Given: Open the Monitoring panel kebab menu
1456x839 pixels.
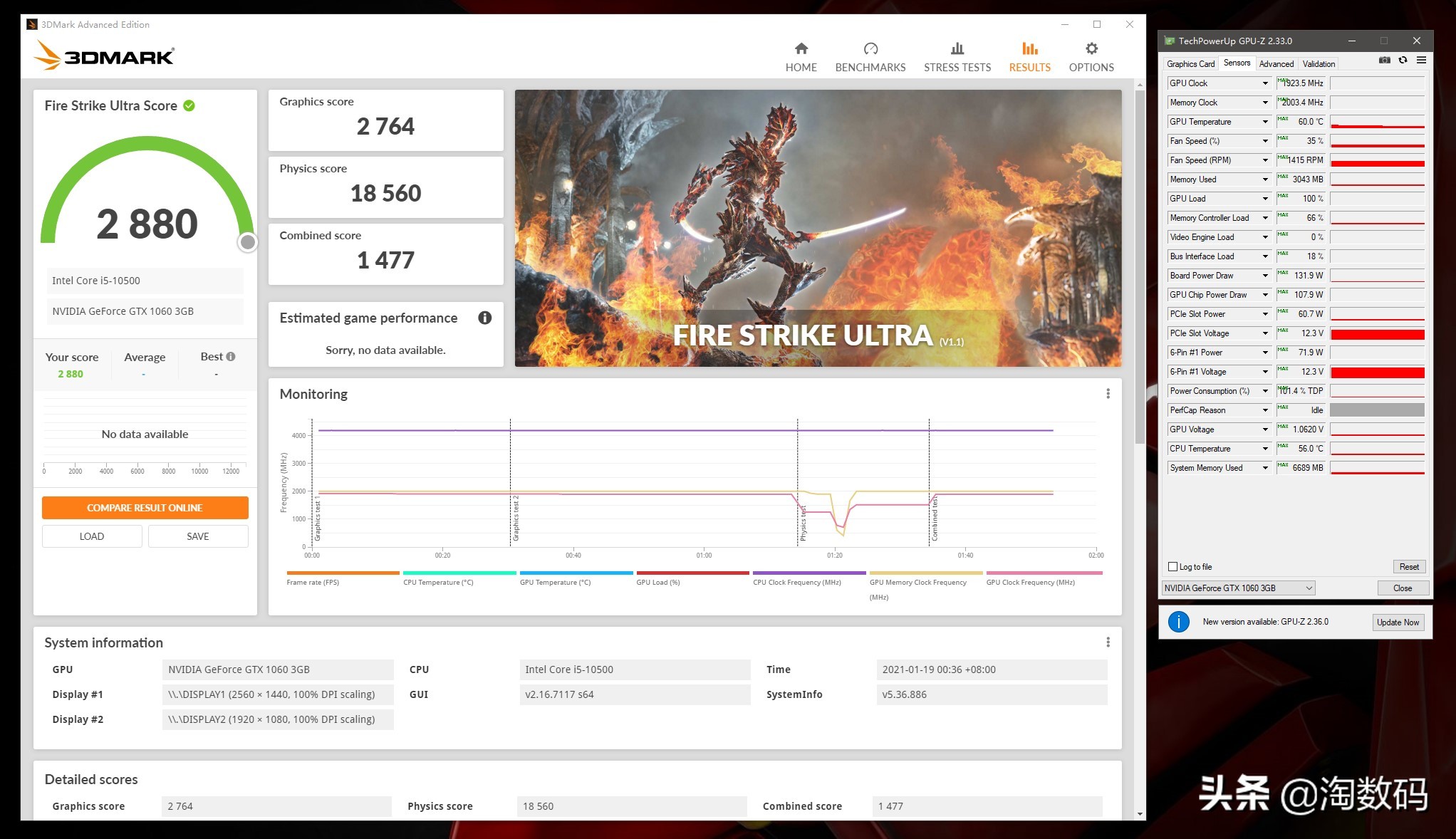Looking at the screenshot, I should [x=1108, y=393].
